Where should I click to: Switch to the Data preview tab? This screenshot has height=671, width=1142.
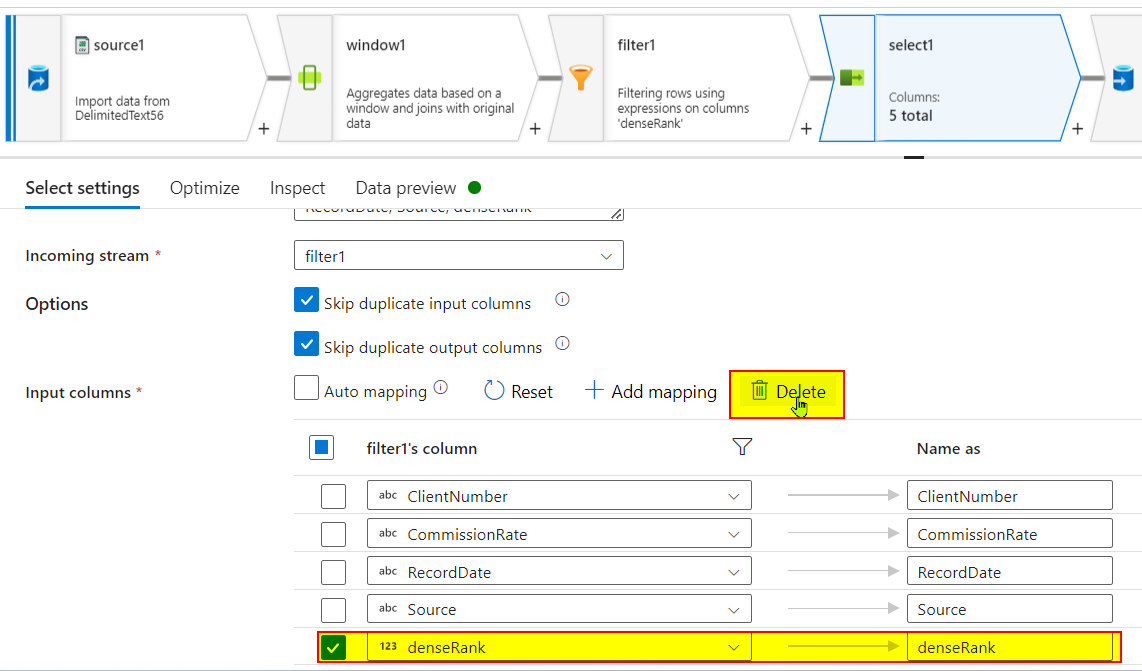click(x=405, y=188)
